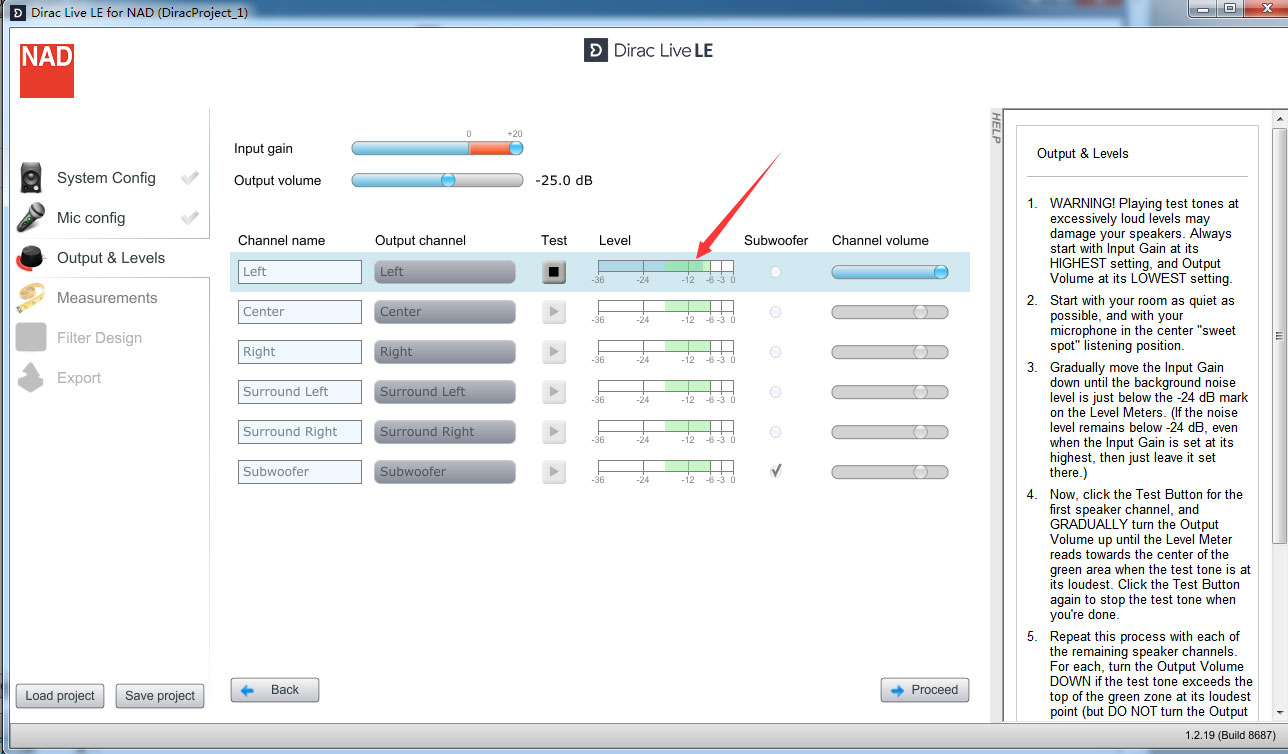The width and height of the screenshot is (1288, 754).
Task: Go Back to the previous step
Action: (x=275, y=690)
